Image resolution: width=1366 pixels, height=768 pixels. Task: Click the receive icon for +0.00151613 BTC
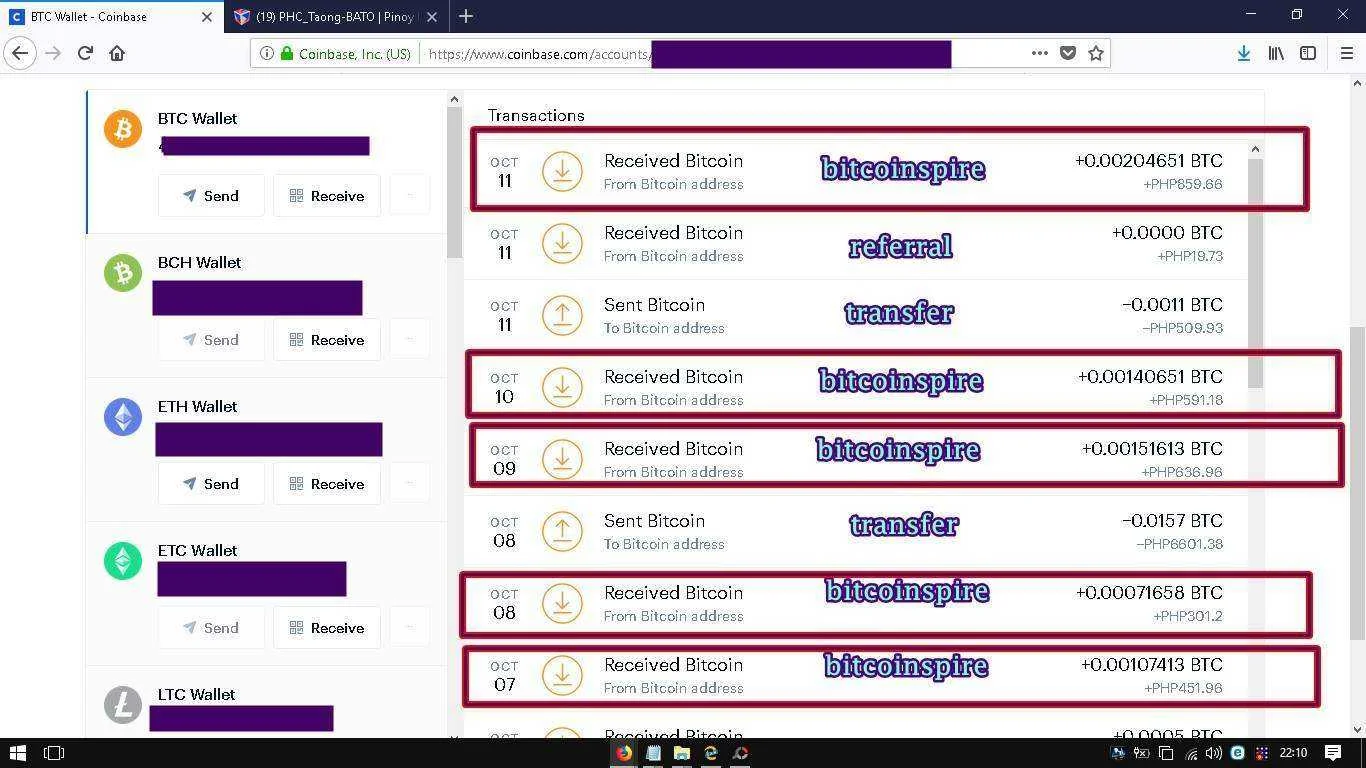pyautogui.click(x=562, y=459)
